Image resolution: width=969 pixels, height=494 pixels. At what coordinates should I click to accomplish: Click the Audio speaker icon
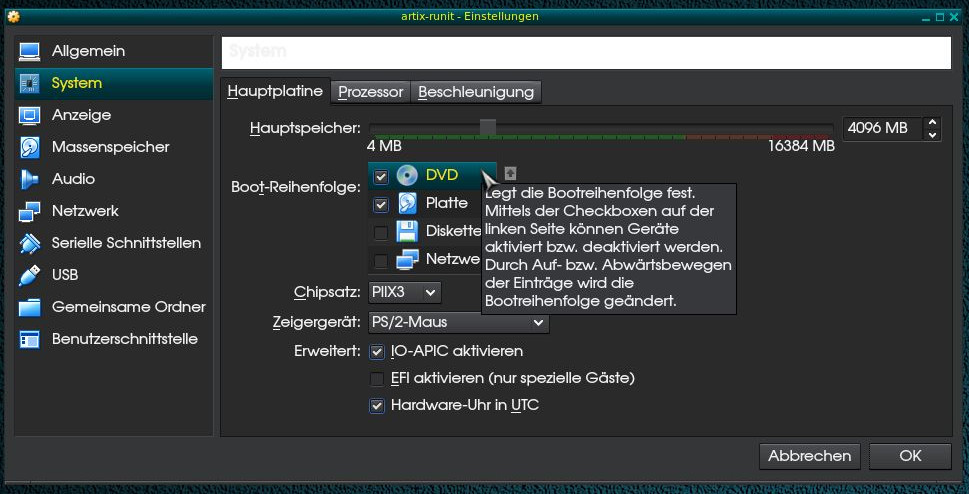point(29,179)
